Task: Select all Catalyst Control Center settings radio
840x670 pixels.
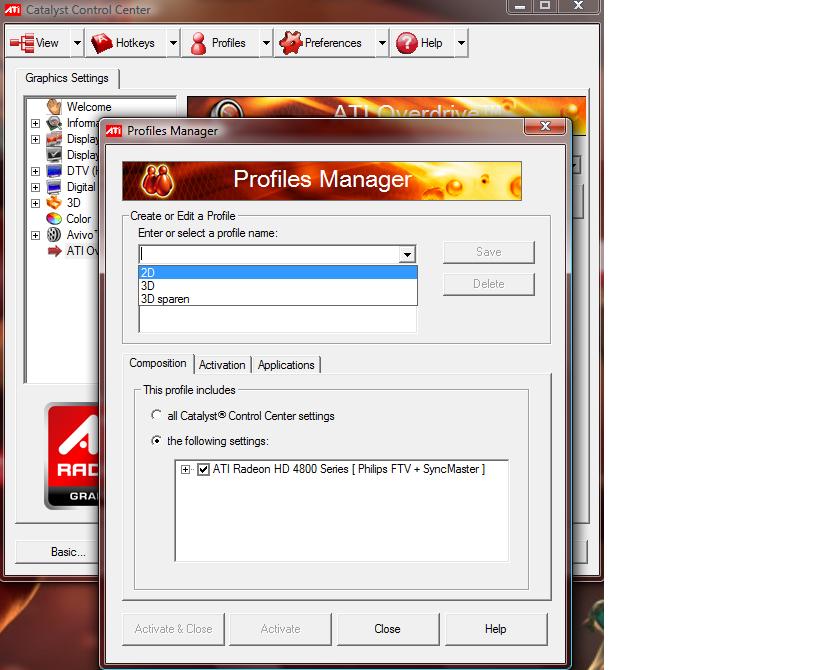Action: click(x=156, y=415)
